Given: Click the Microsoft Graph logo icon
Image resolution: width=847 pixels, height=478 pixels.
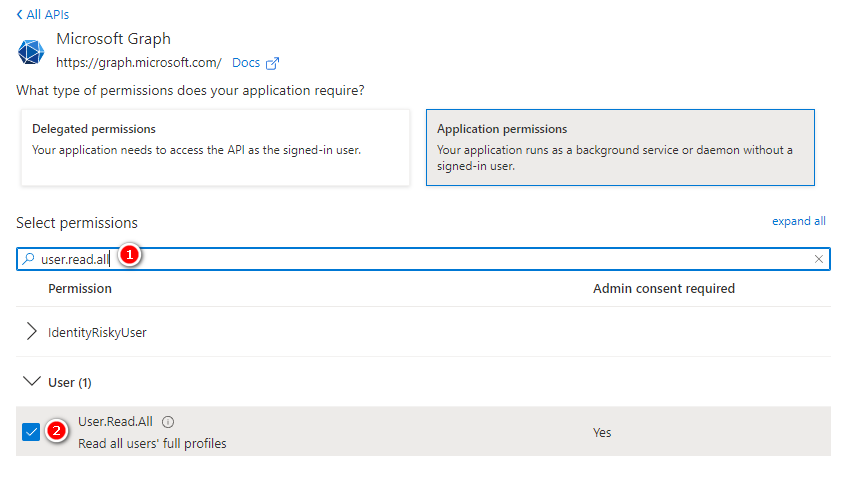Looking at the screenshot, I should [31, 52].
